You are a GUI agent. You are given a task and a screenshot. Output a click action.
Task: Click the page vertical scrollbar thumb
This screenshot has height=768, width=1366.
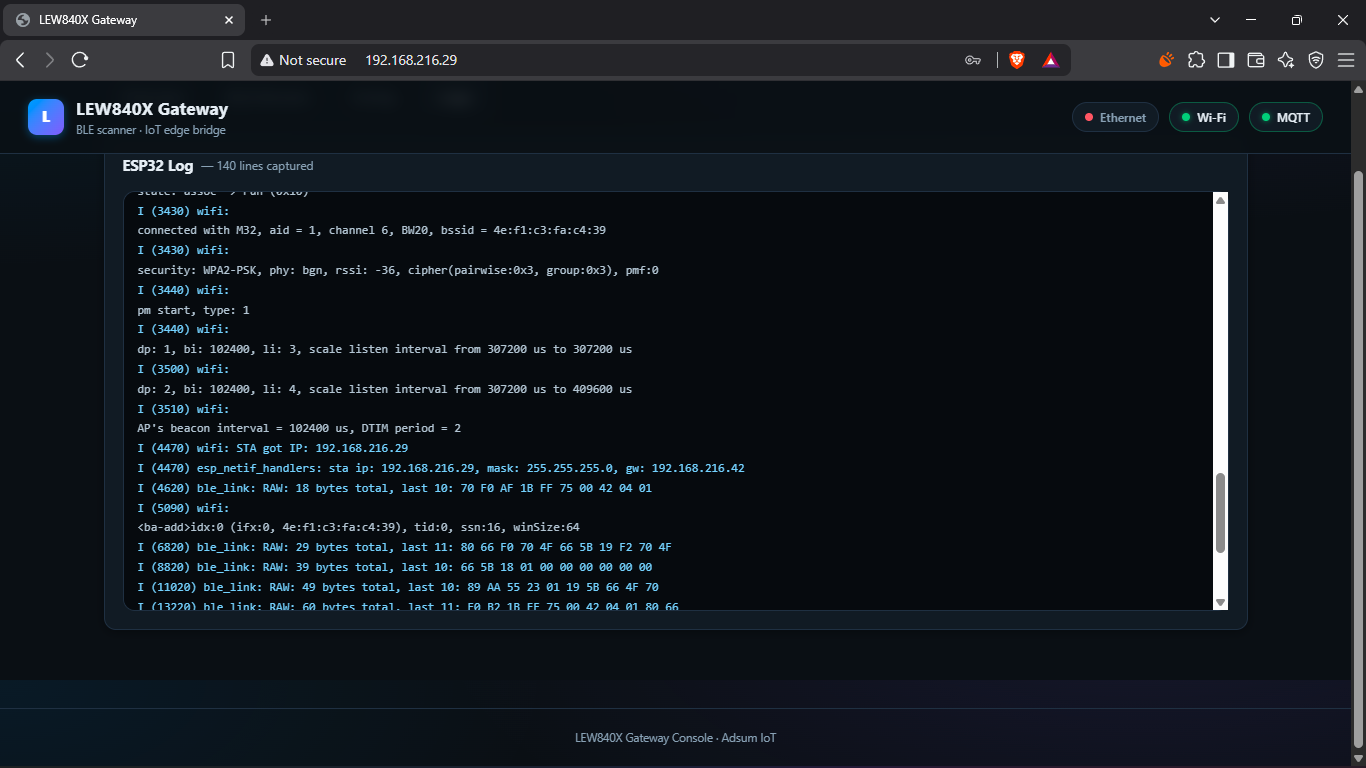pyautogui.click(x=1358, y=459)
